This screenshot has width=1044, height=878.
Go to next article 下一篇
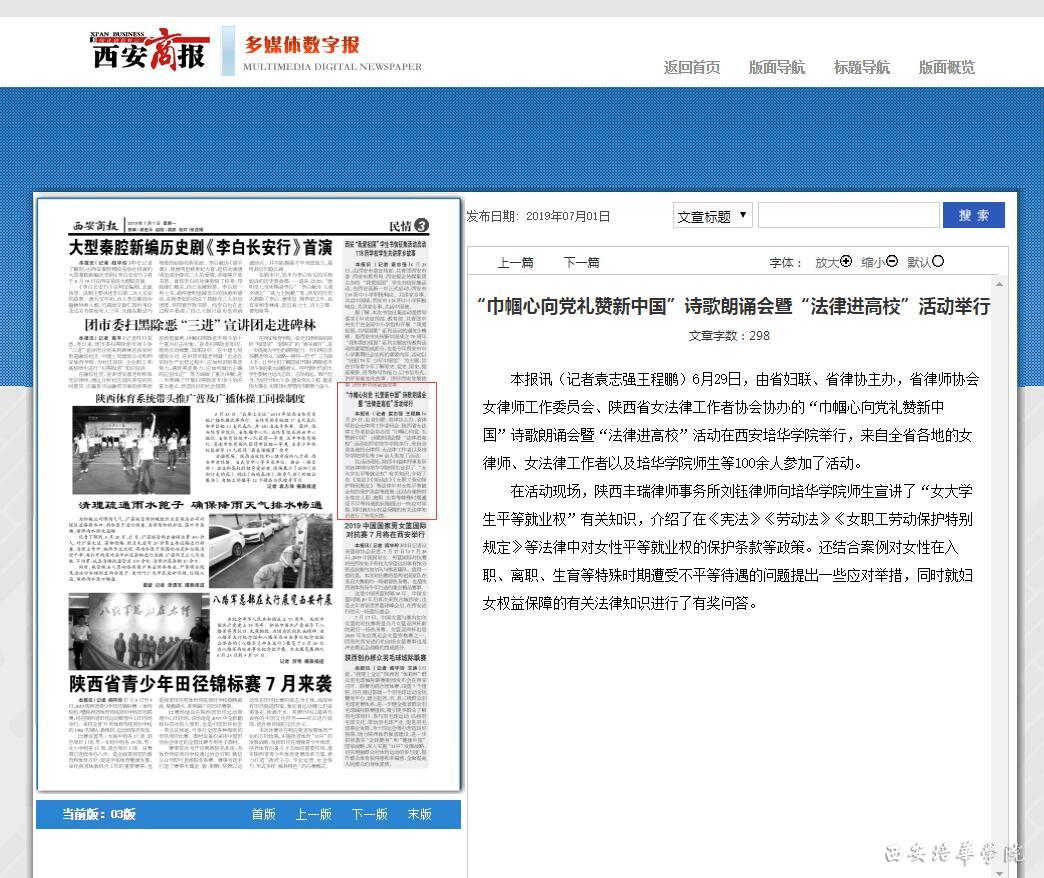pos(581,263)
